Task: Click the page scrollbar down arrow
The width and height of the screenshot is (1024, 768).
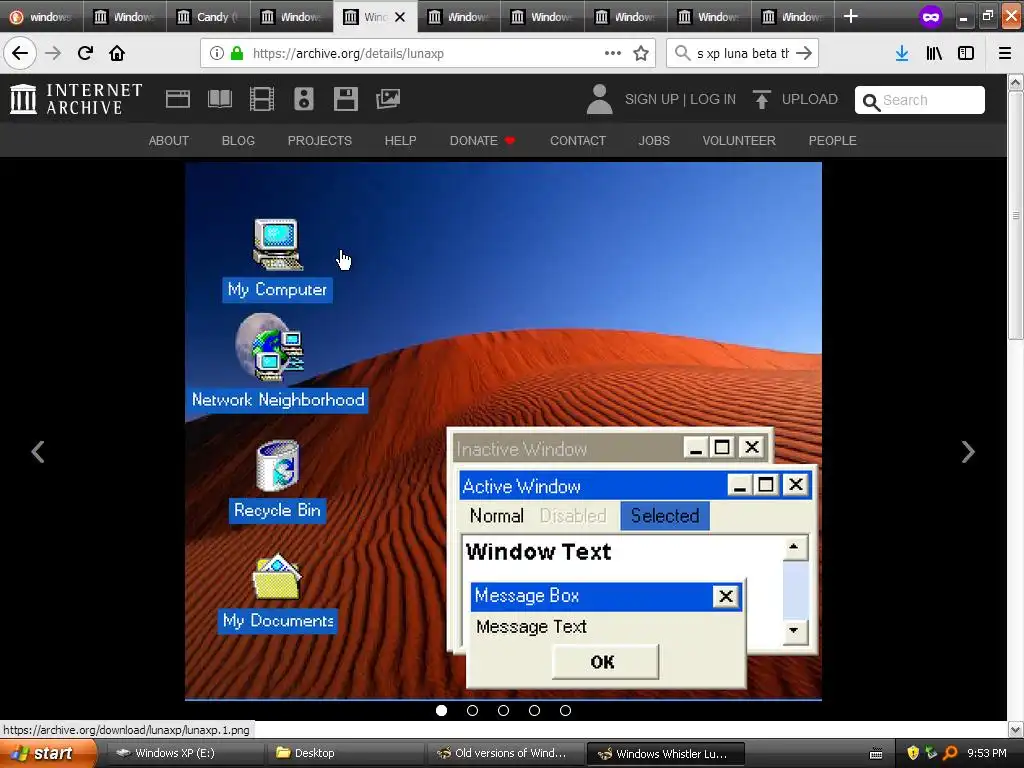Action: coord(1016,729)
